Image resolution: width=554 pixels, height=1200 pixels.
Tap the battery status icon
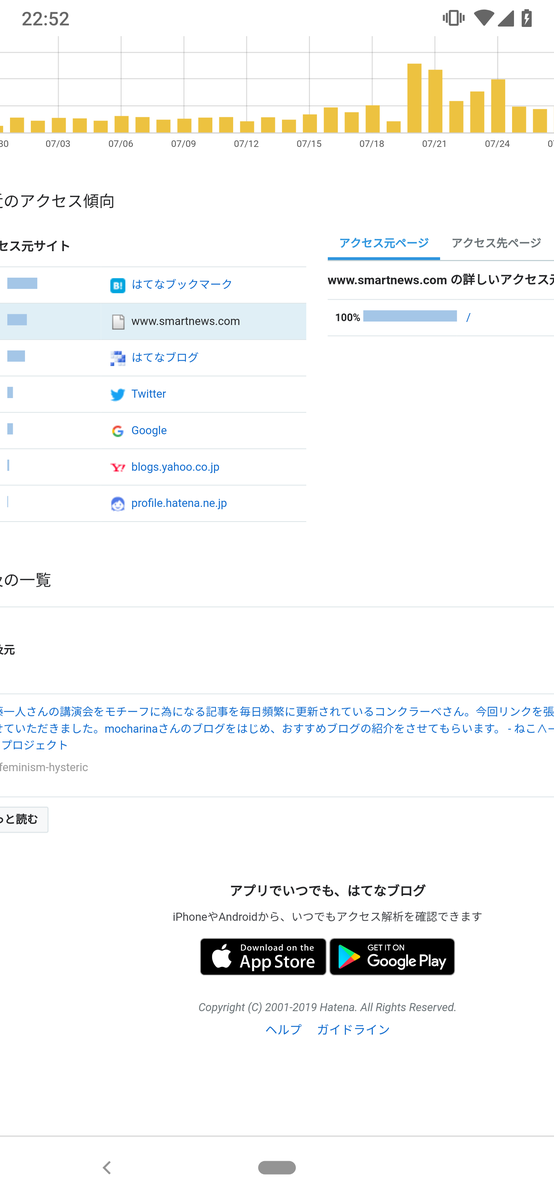(x=526, y=18)
